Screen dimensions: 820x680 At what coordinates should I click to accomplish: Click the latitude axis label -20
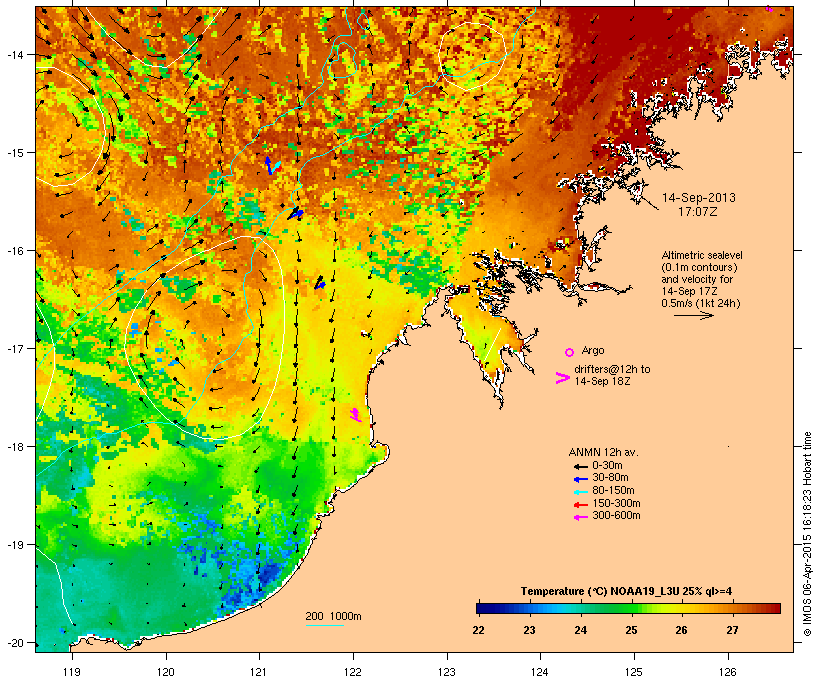pos(15,643)
